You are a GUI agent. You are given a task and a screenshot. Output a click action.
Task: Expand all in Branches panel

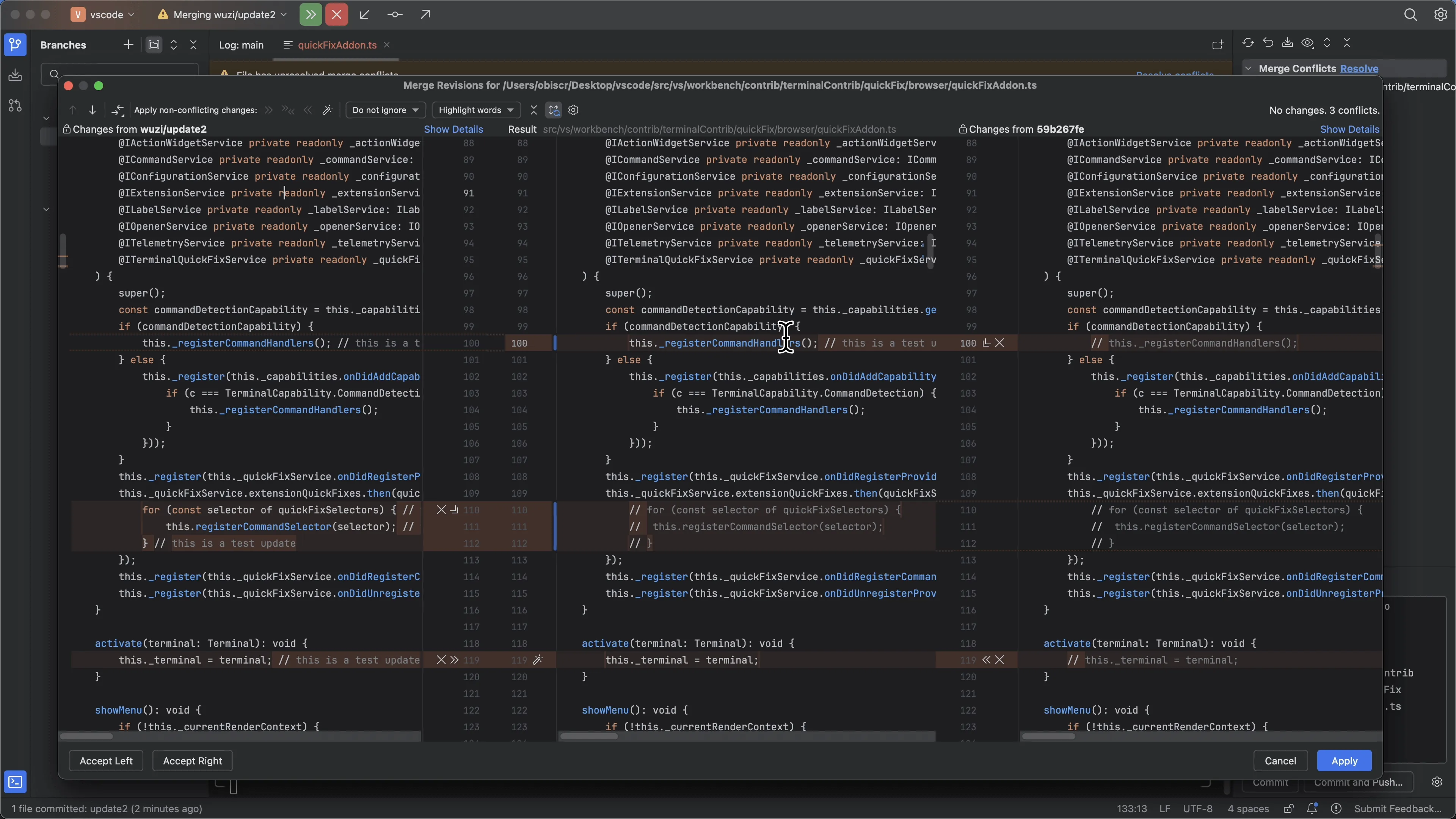pos(174,45)
